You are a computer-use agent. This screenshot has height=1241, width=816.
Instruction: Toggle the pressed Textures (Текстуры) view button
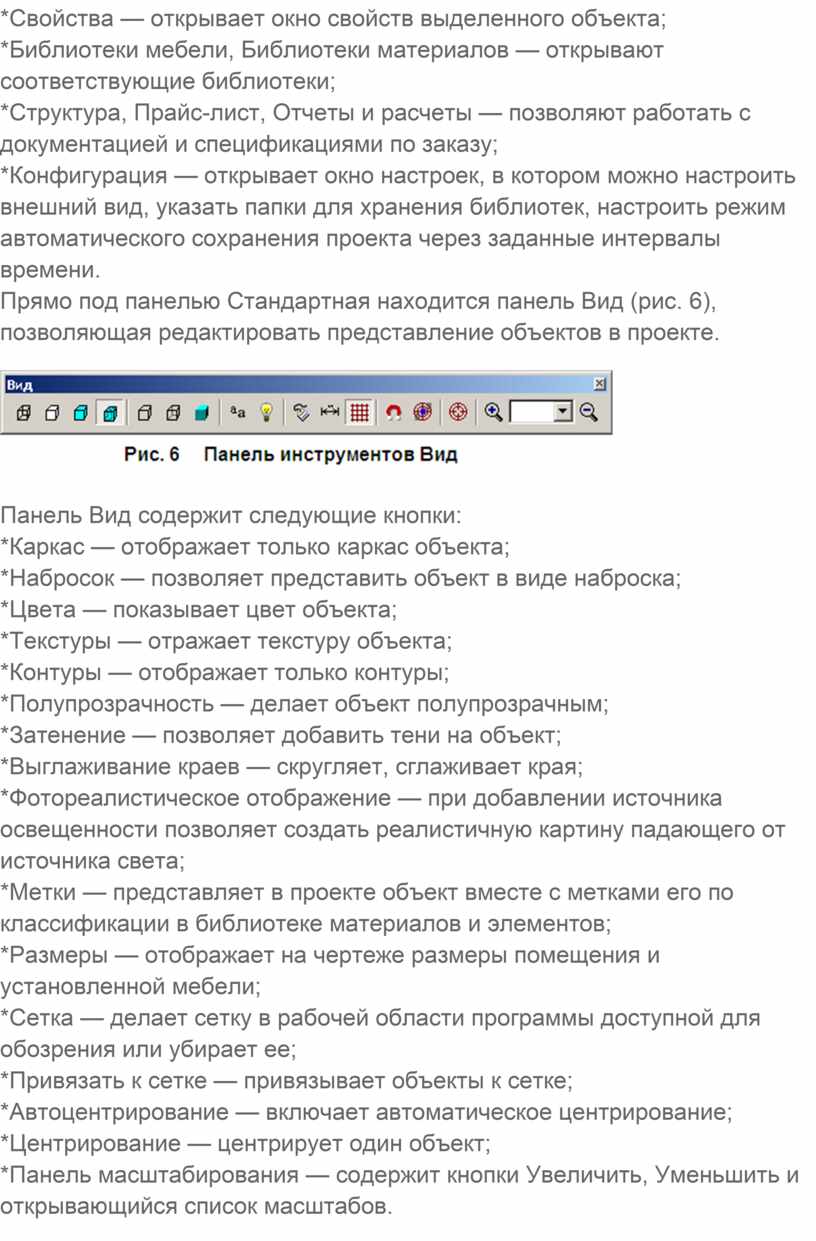(x=110, y=411)
